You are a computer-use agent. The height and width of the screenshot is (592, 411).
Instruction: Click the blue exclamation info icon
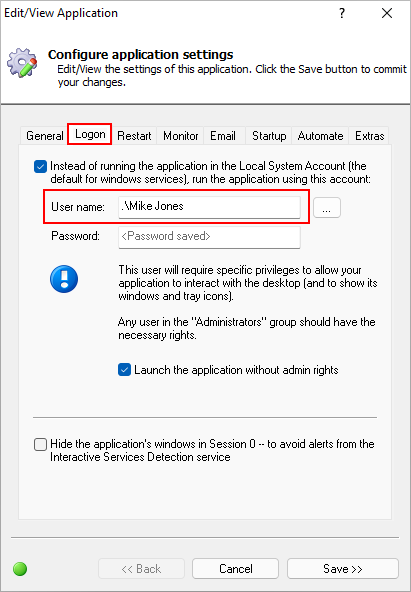[64, 279]
